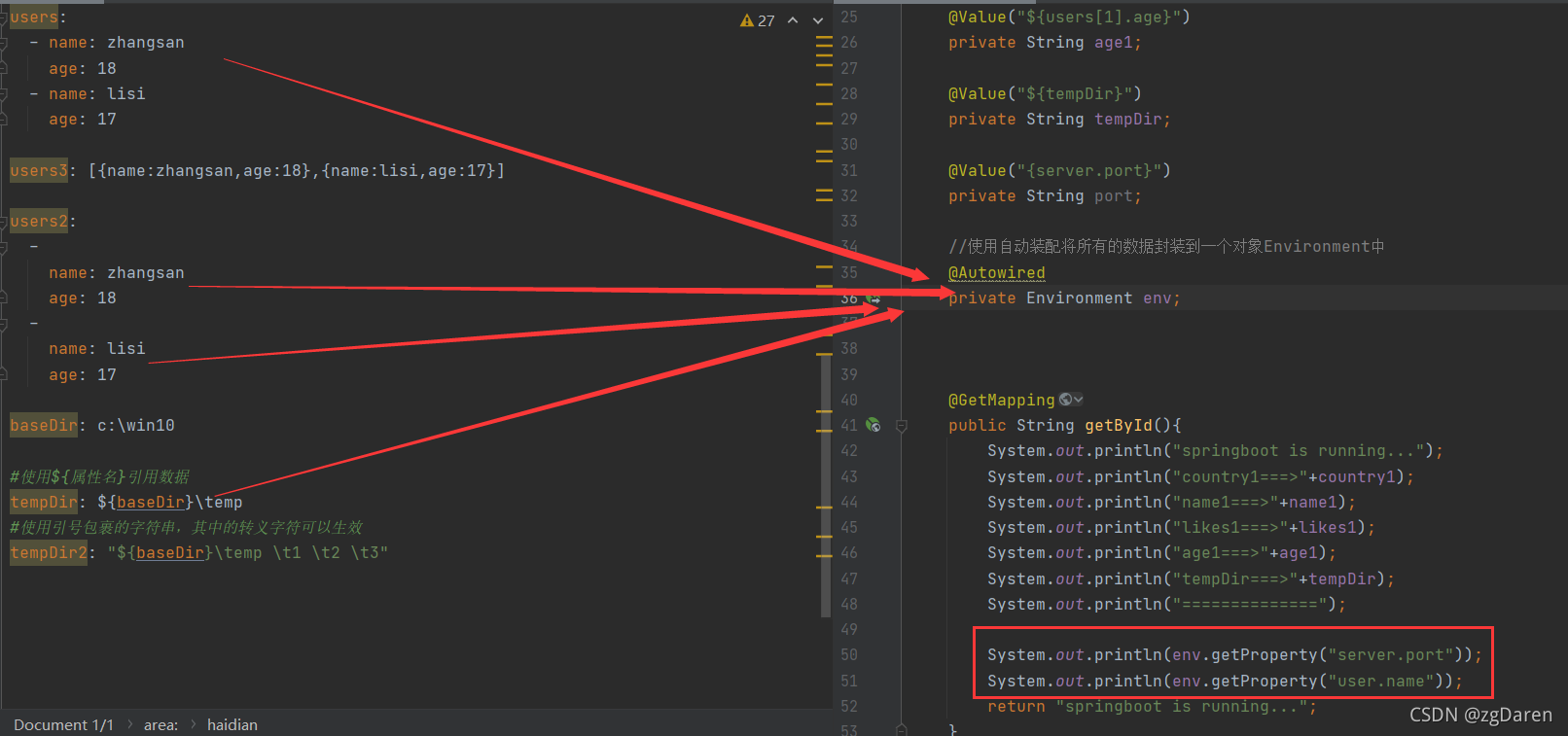The width and height of the screenshot is (1568, 736).
Task: Open the 27 warnings inspection widget
Action: pos(758,20)
